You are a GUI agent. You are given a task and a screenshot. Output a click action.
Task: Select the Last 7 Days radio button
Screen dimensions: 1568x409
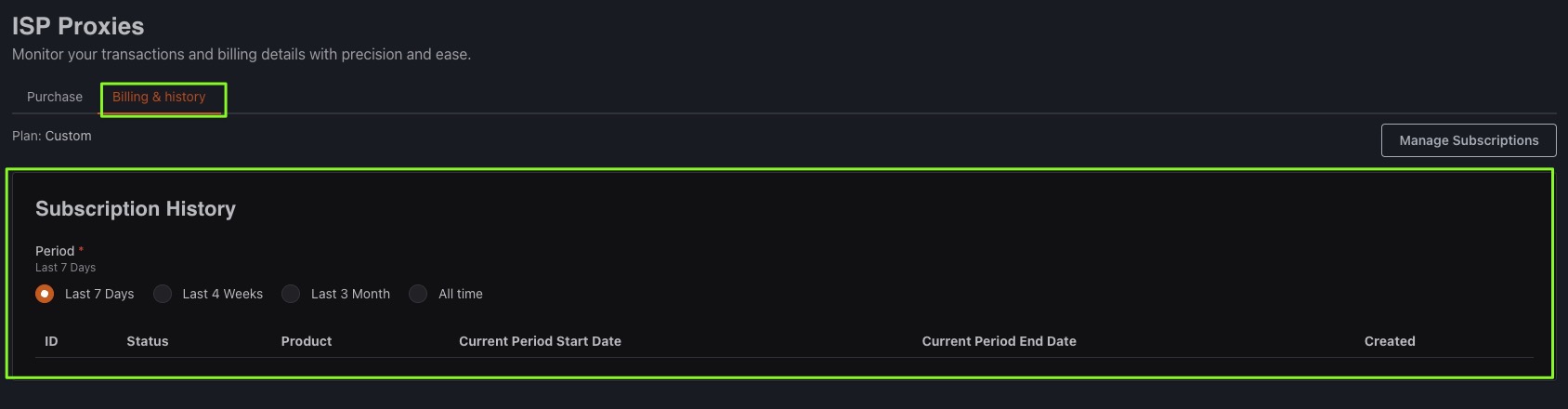(45, 294)
